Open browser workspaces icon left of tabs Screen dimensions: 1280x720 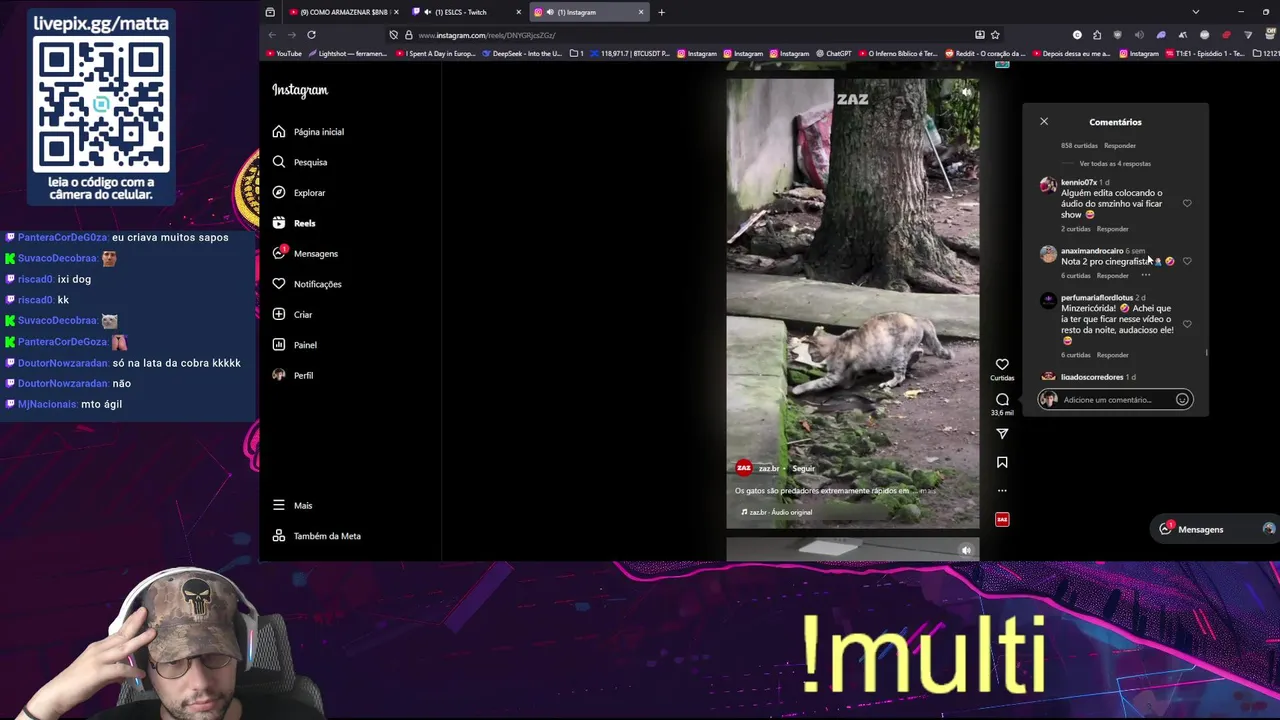[x=270, y=12]
